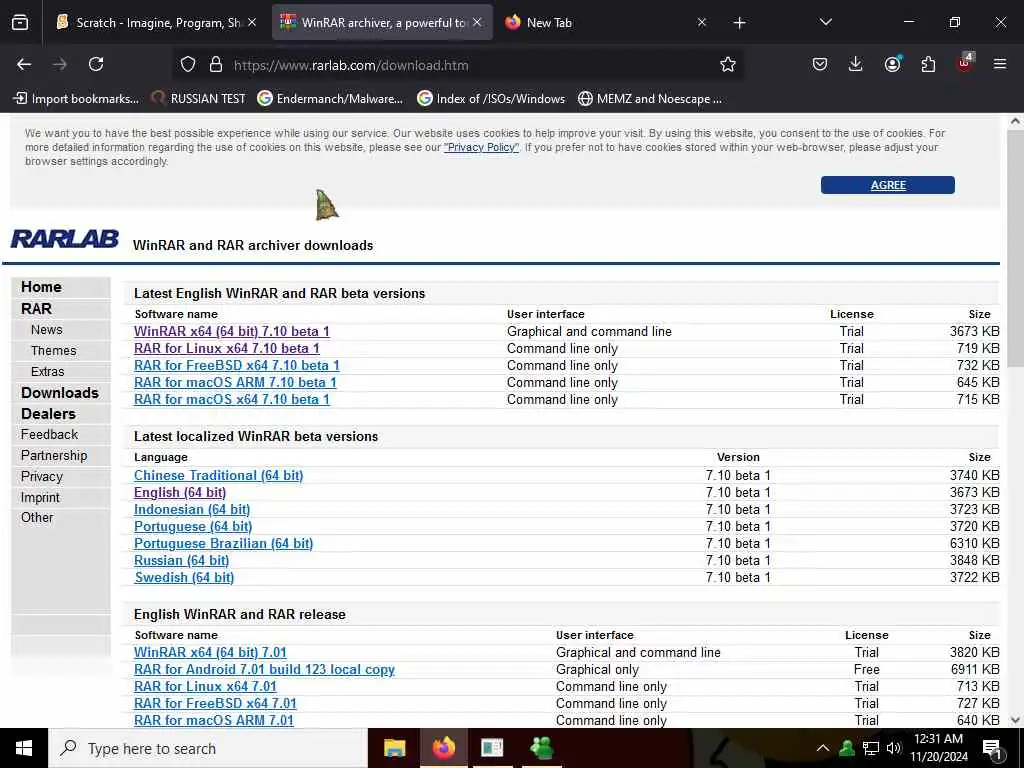Image resolution: width=1024 pixels, height=768 pixels.
Task: Download Chinese Traditional (64 bit) version
Action: (219, 475)
